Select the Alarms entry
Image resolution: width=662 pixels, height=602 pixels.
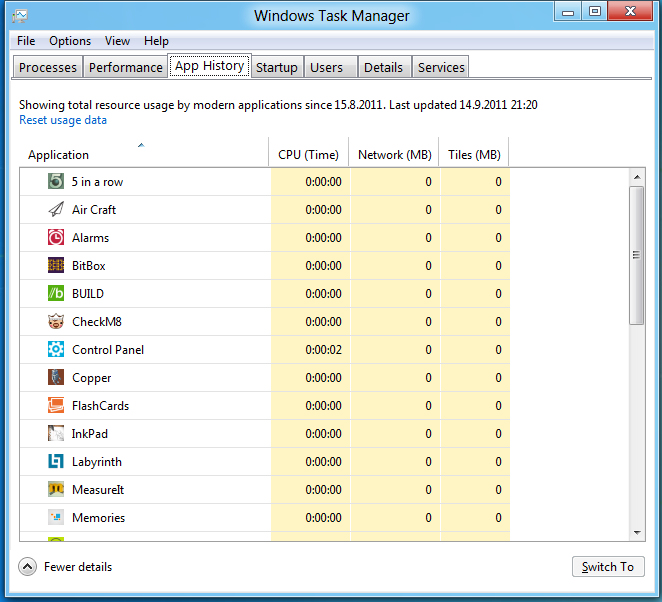[x=265, y=237]
